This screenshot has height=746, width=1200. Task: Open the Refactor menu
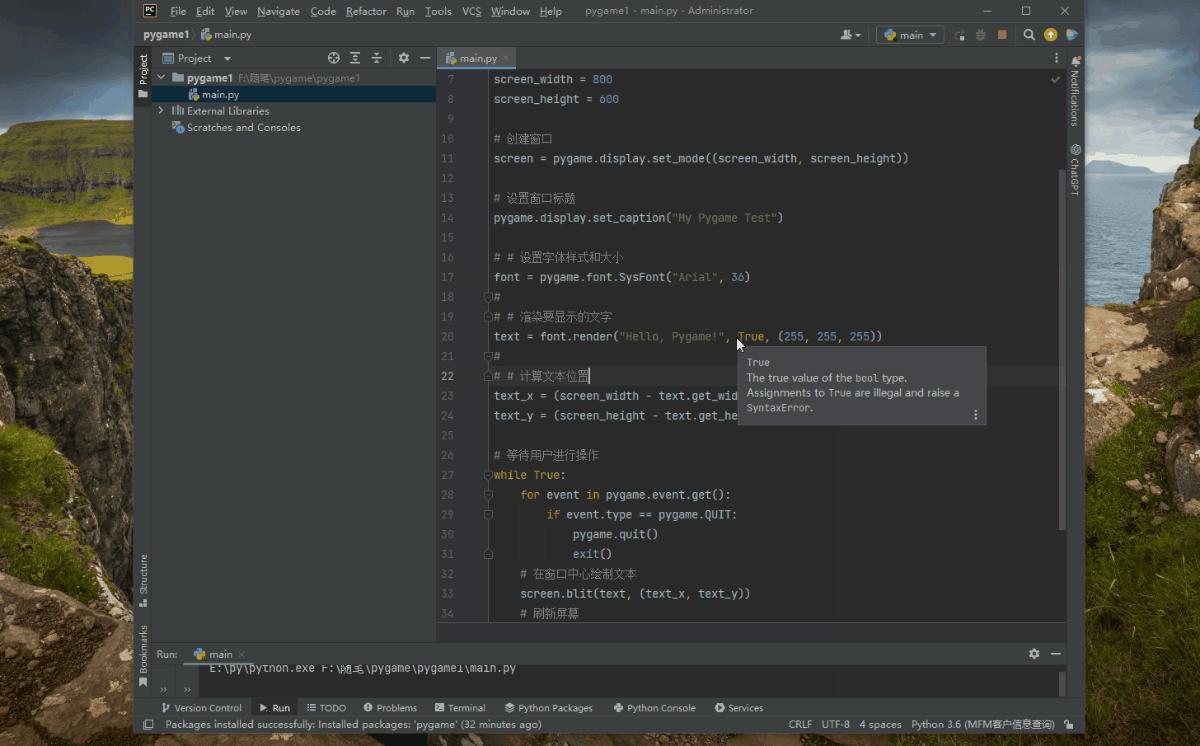pyautogui.click(x=366, y=11)
